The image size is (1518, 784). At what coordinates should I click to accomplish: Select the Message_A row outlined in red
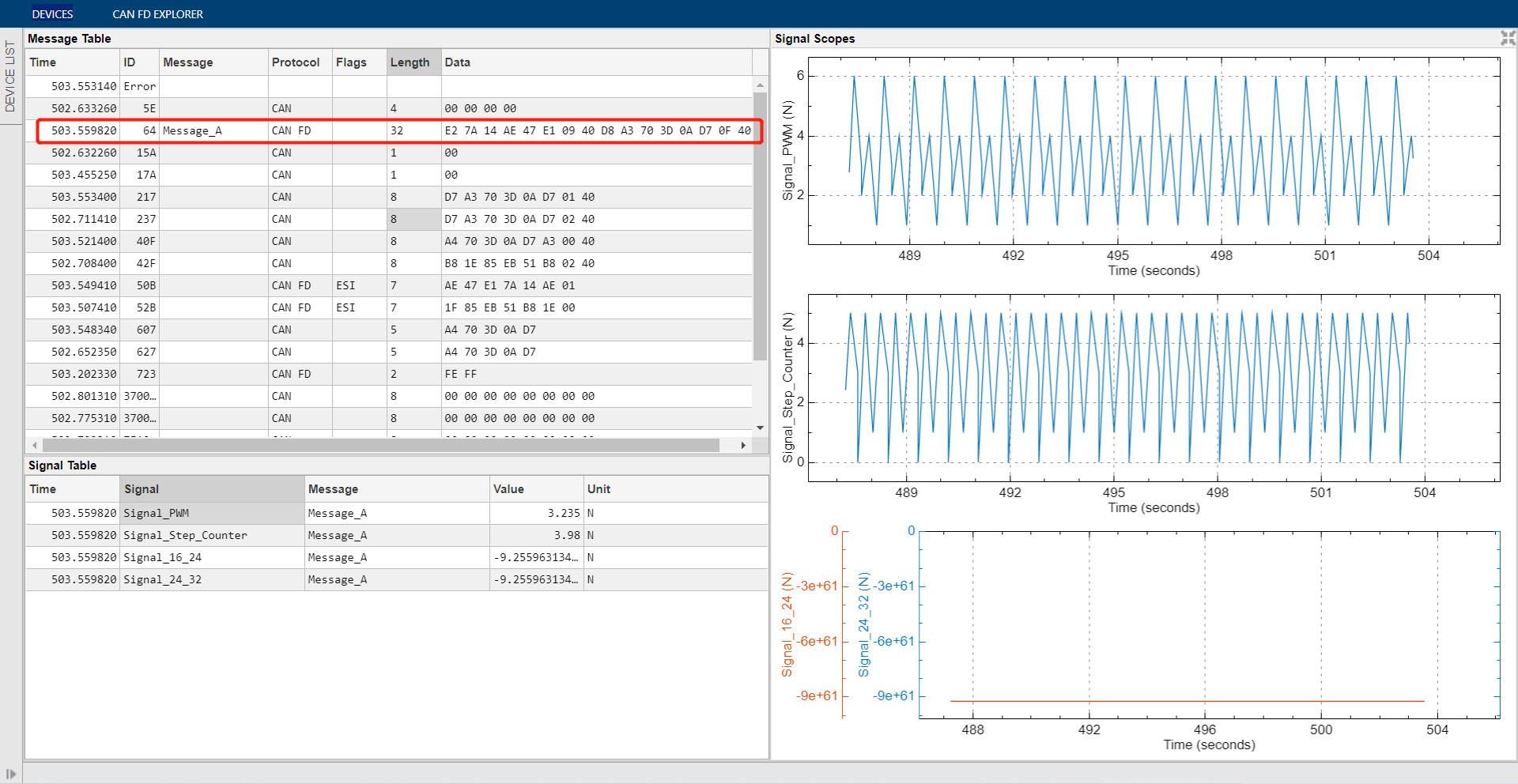tap(395, 130)
